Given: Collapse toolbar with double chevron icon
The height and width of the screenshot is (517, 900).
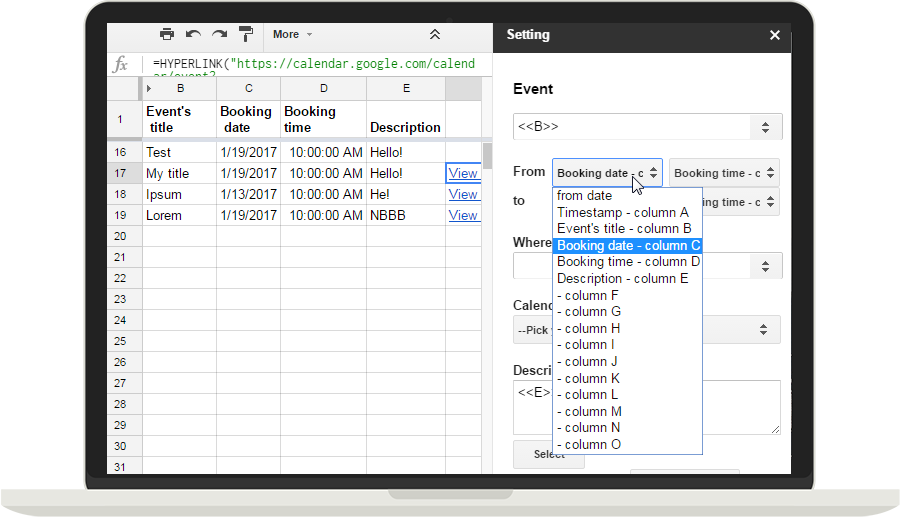Looking at the screenshot, I should [435, 34].
